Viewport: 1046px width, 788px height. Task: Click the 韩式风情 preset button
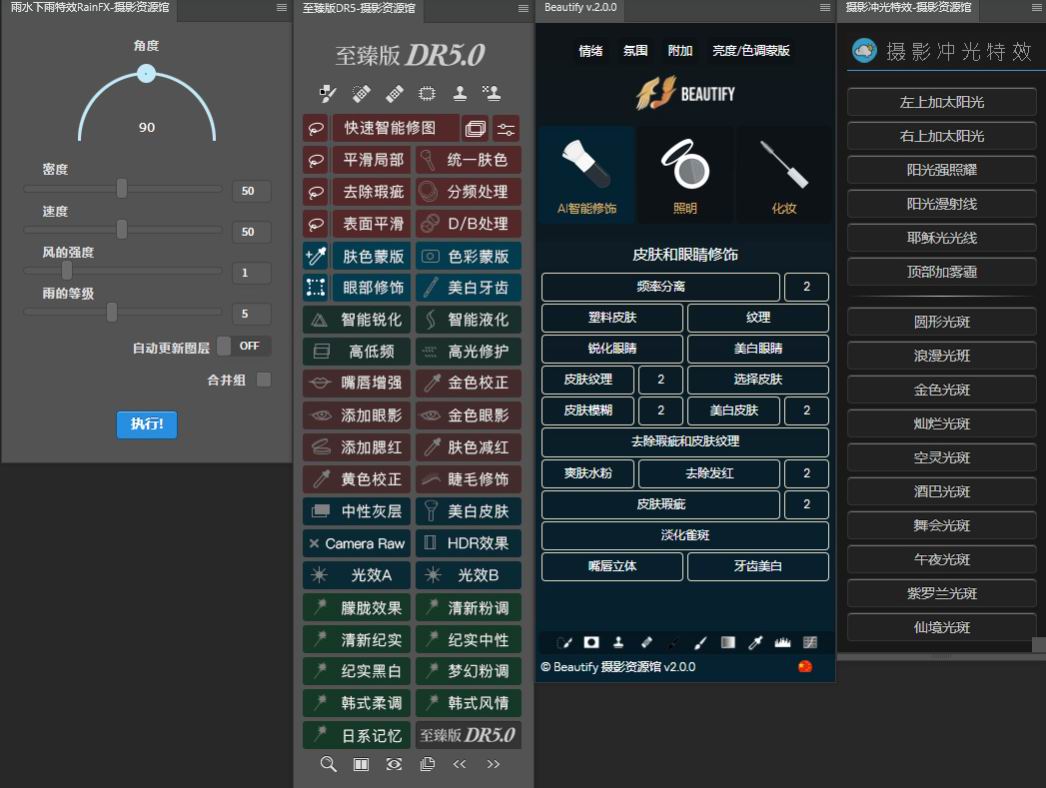pyautogui.click(x=468, y=703)
